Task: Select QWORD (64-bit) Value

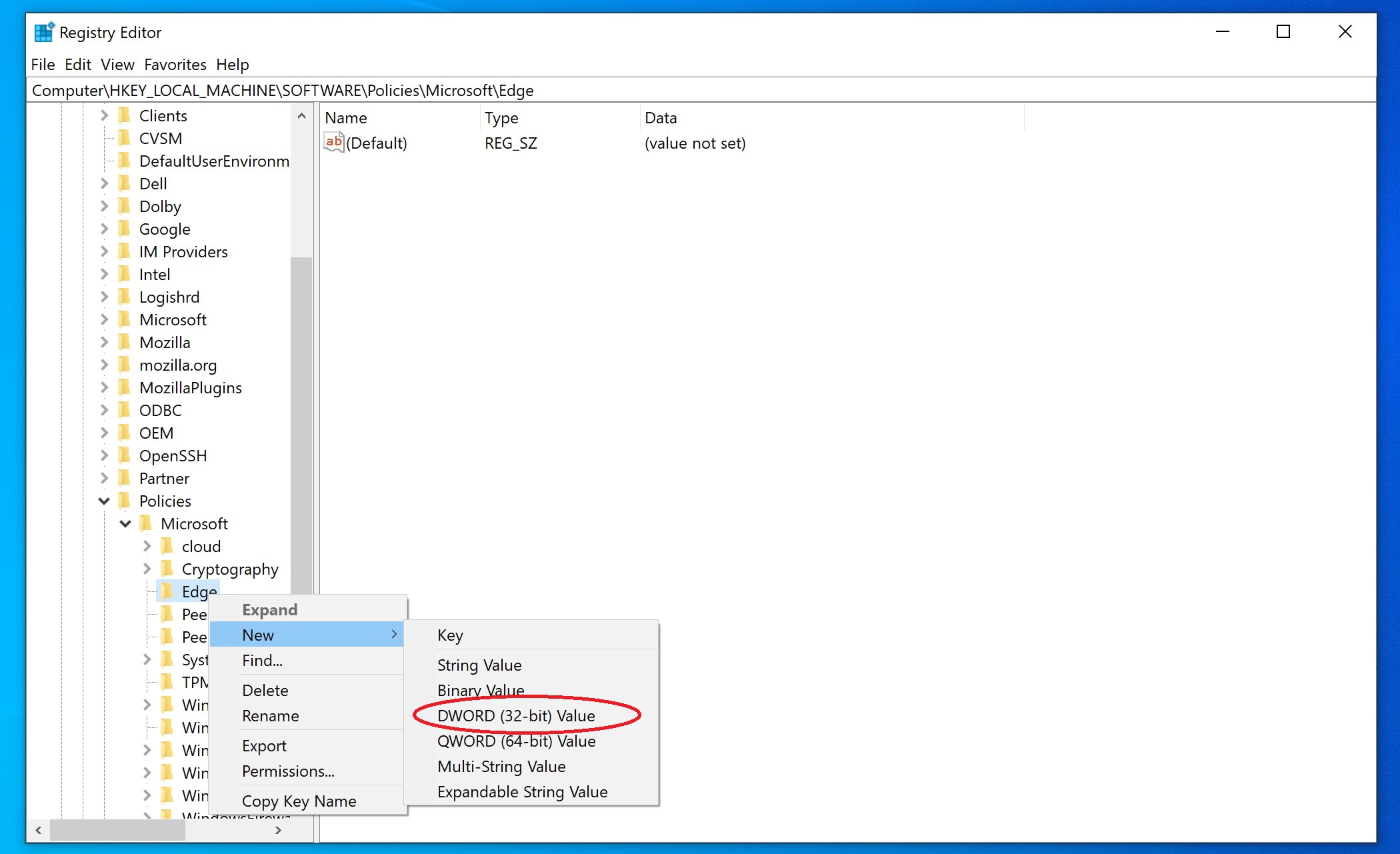Action: click(x=532, y=741)
